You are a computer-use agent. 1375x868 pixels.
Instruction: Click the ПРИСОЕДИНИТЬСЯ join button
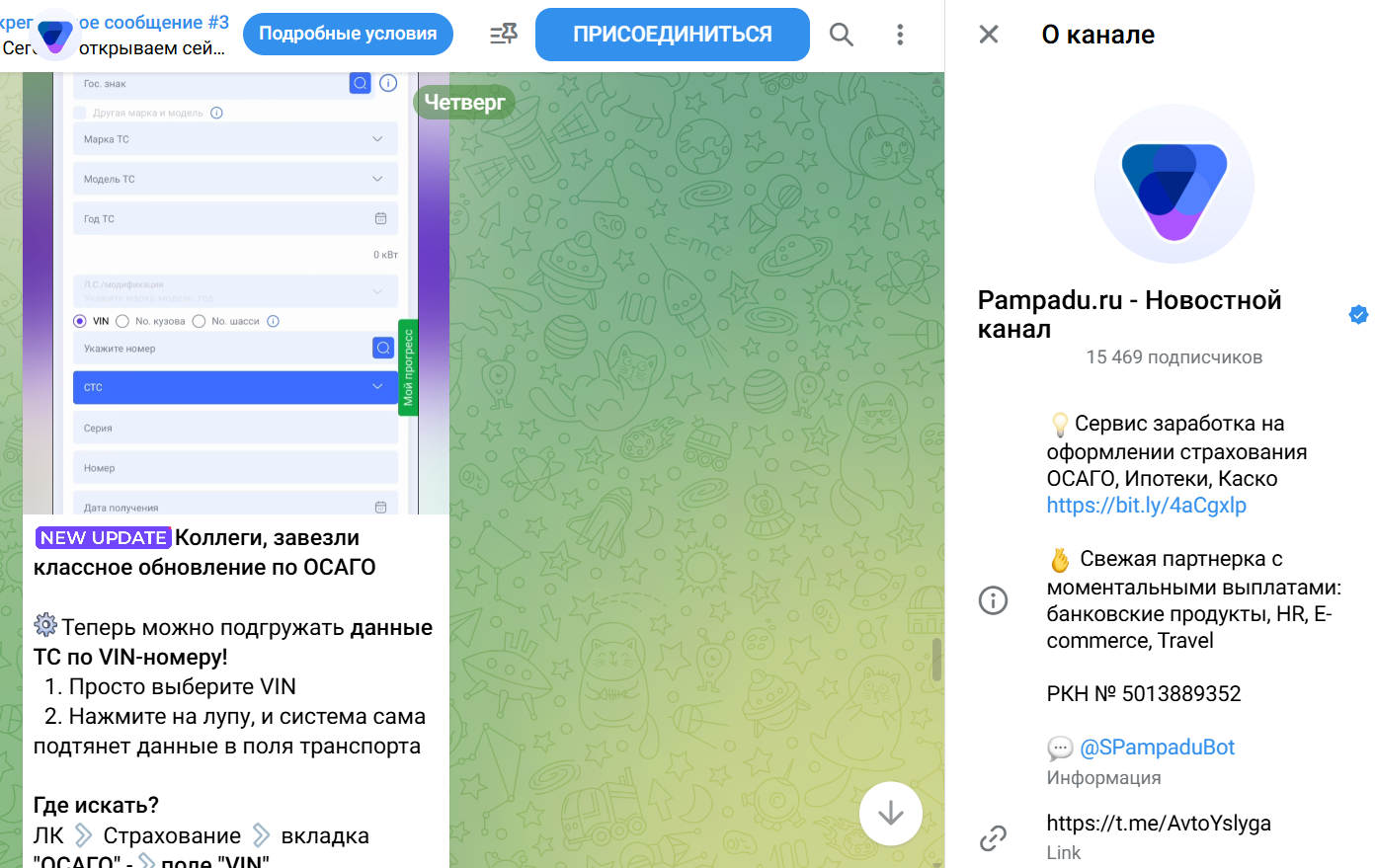(673, 35)
